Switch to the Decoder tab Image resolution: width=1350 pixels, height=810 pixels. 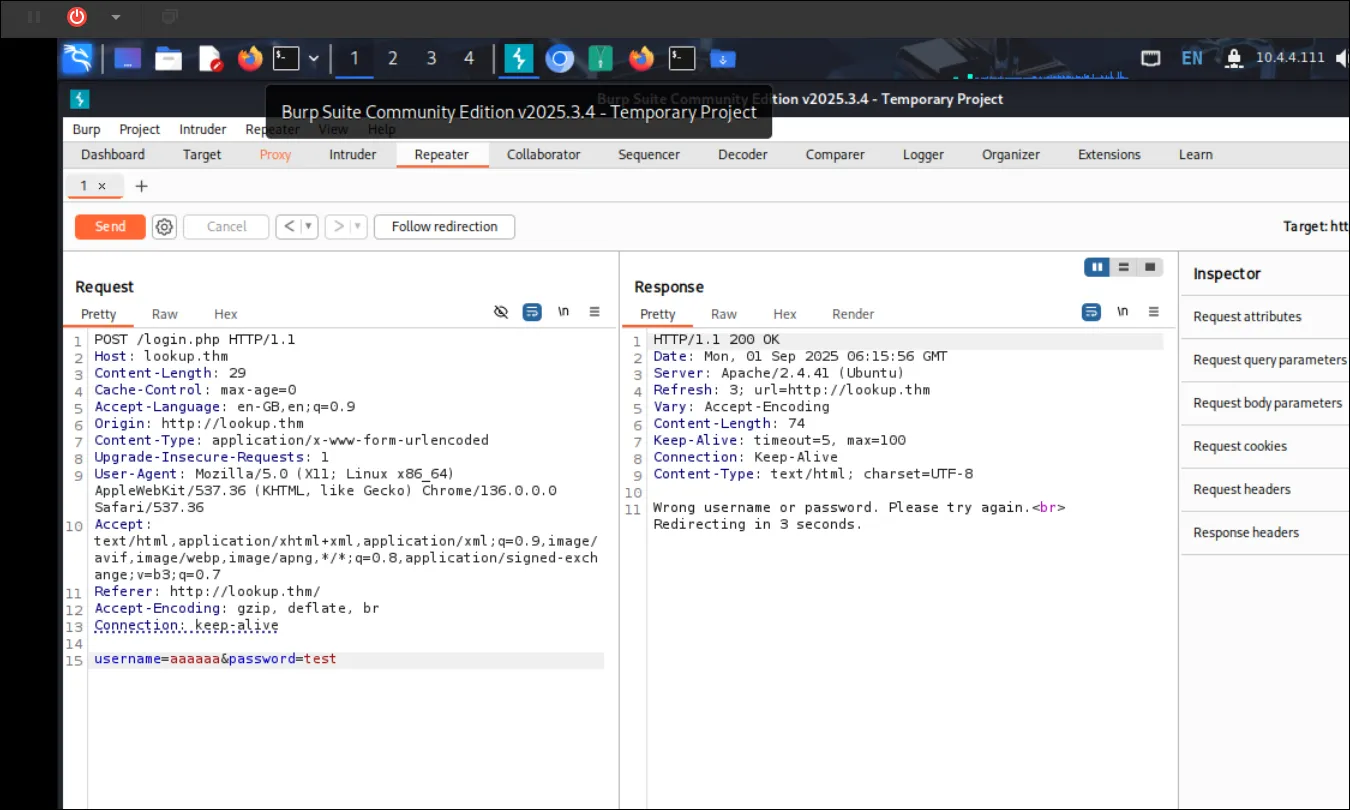(x=743, y=155)
